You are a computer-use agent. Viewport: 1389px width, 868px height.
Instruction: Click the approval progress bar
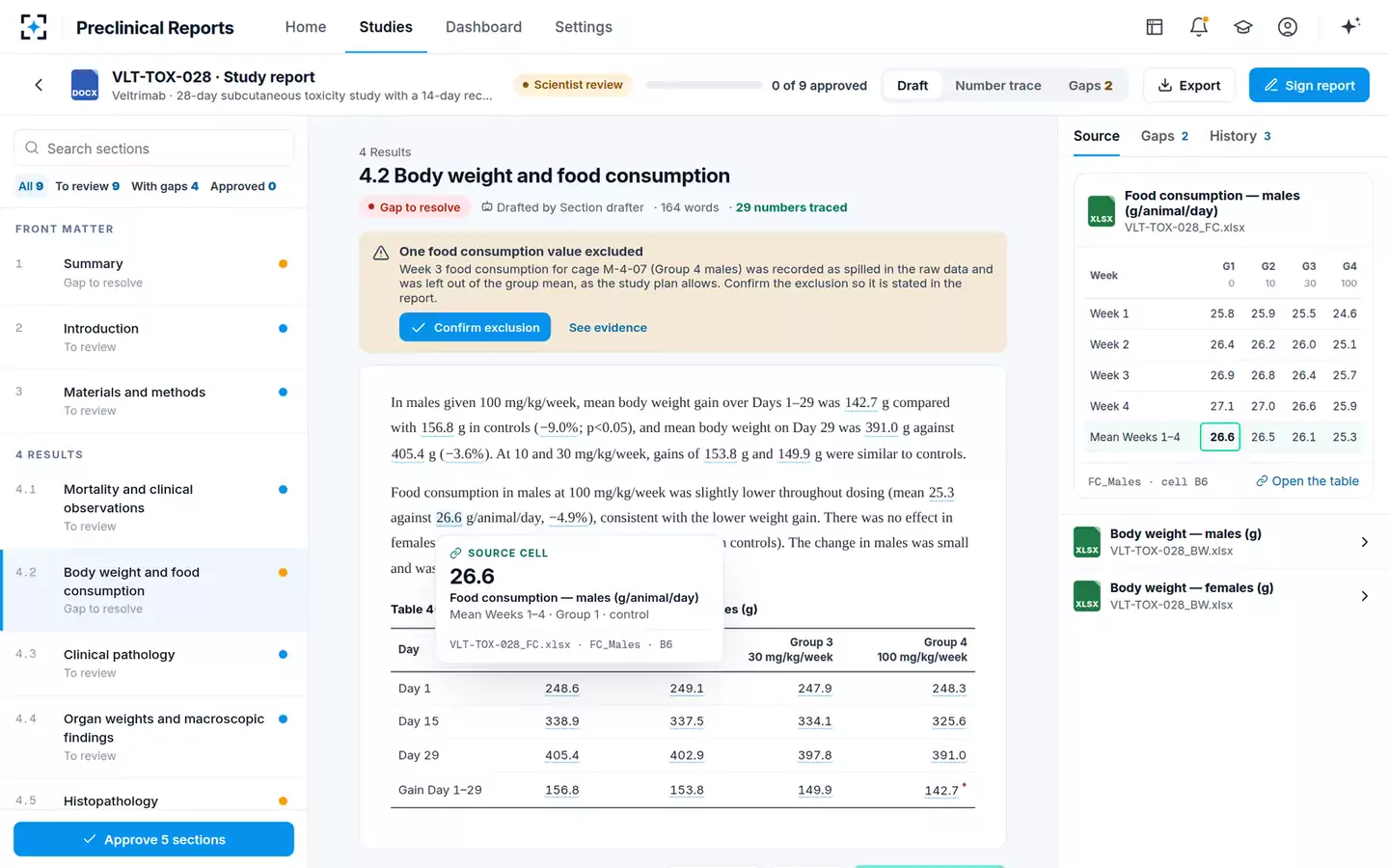pyautogui.click(x=704, y=85)
